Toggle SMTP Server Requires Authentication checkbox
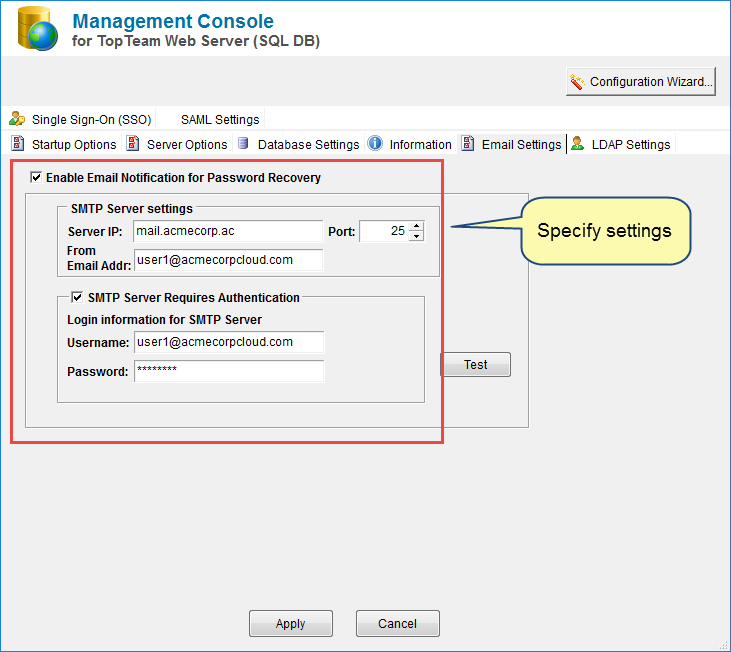The image size is (731, 652). 77,297
